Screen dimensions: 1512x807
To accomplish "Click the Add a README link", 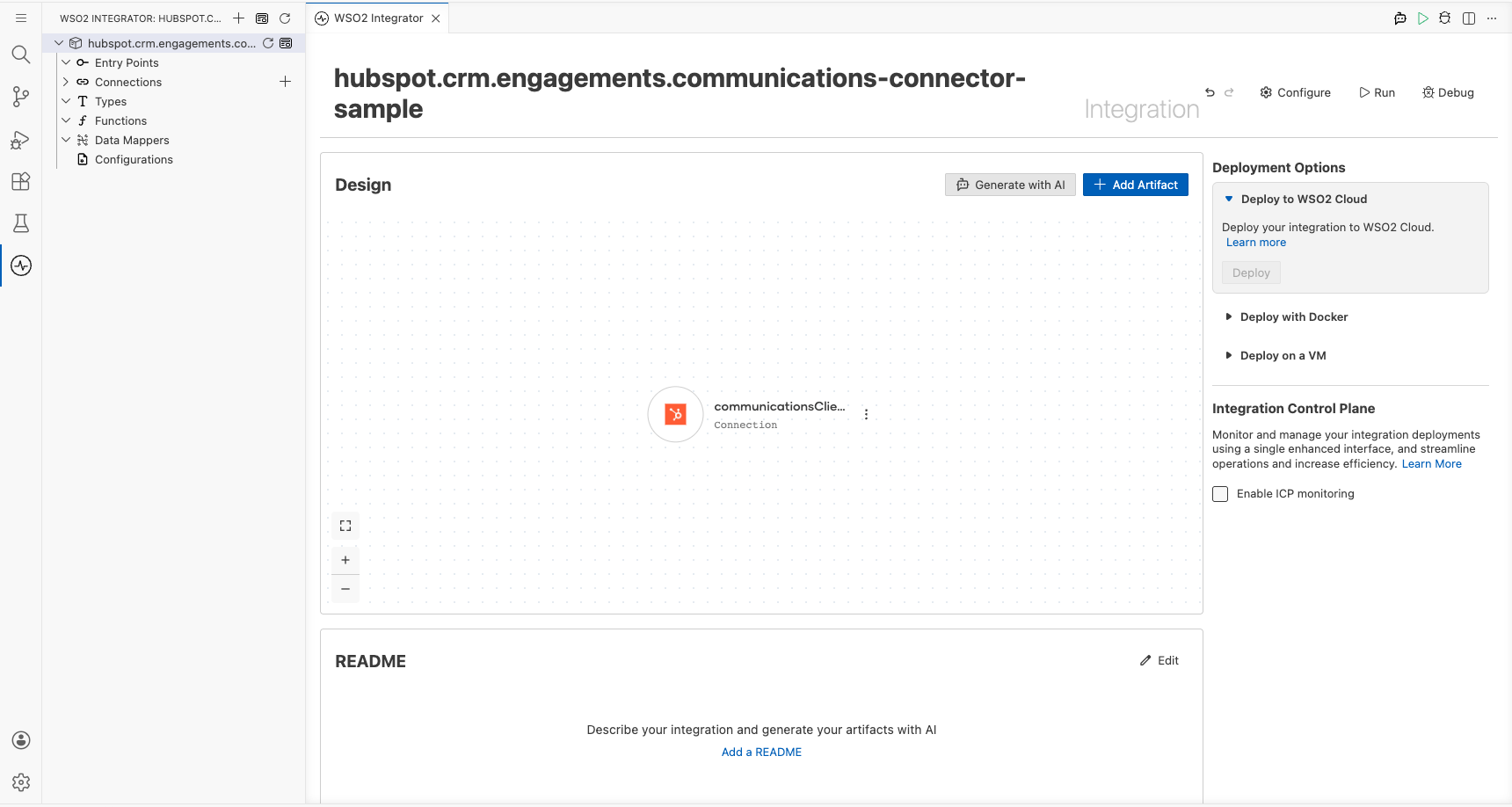I will click(761, 752).
